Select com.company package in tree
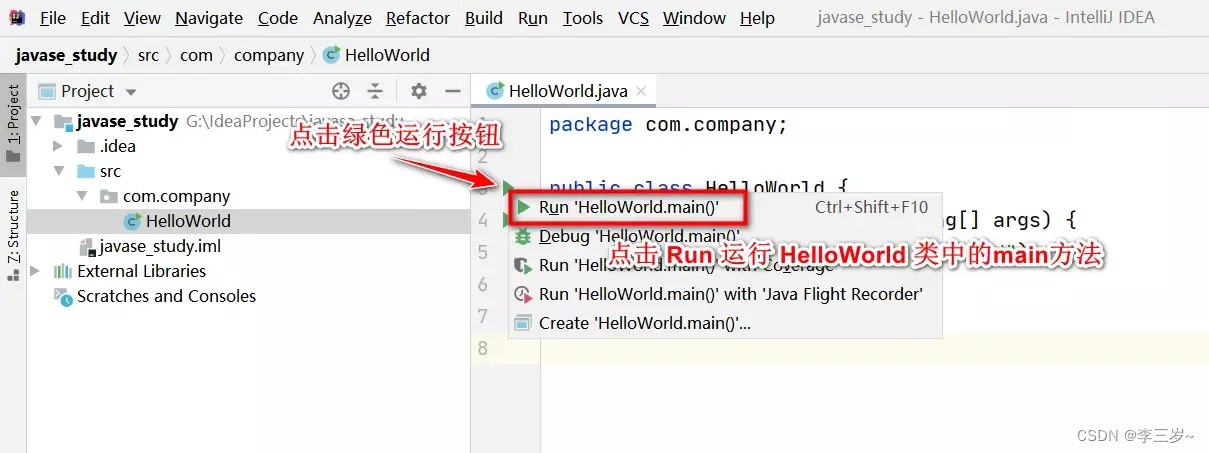The height and width of the screenshot is (453, 1209). click(x=176, y=196)
